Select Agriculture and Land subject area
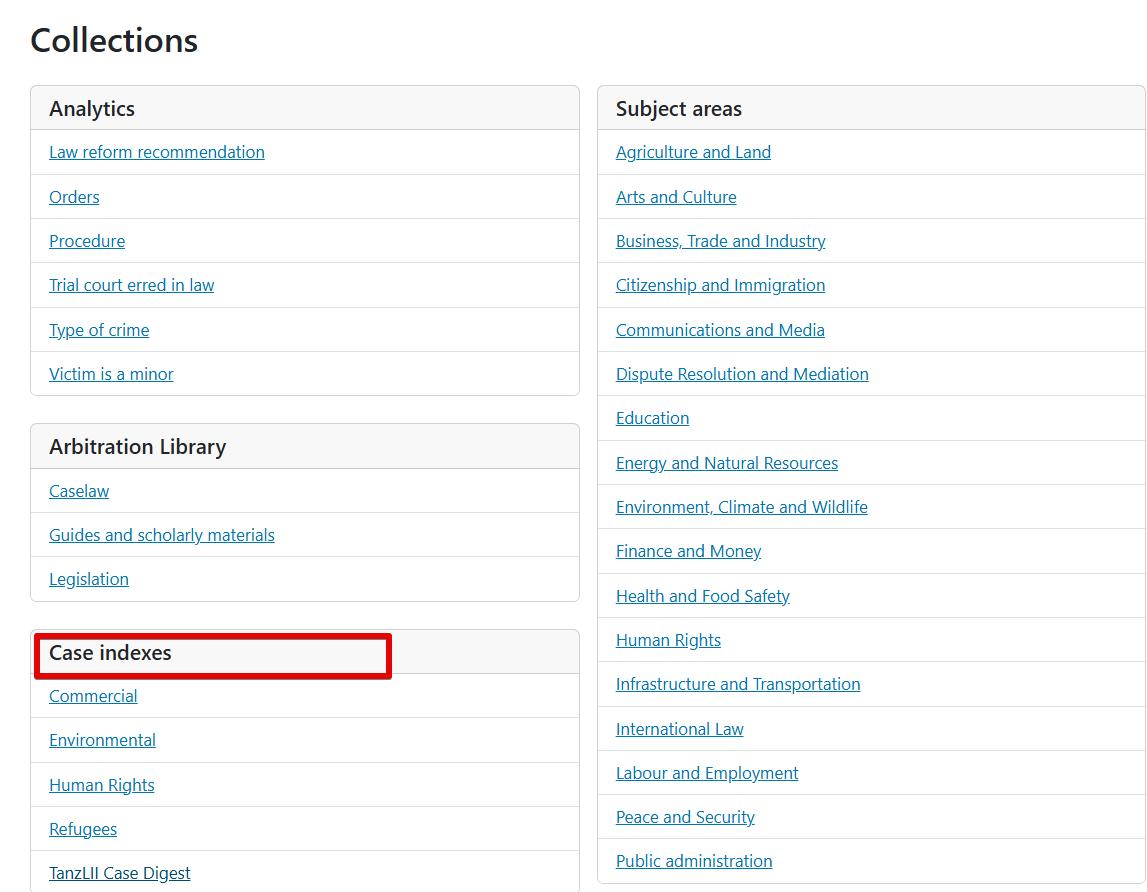 (x=693, y=152)
